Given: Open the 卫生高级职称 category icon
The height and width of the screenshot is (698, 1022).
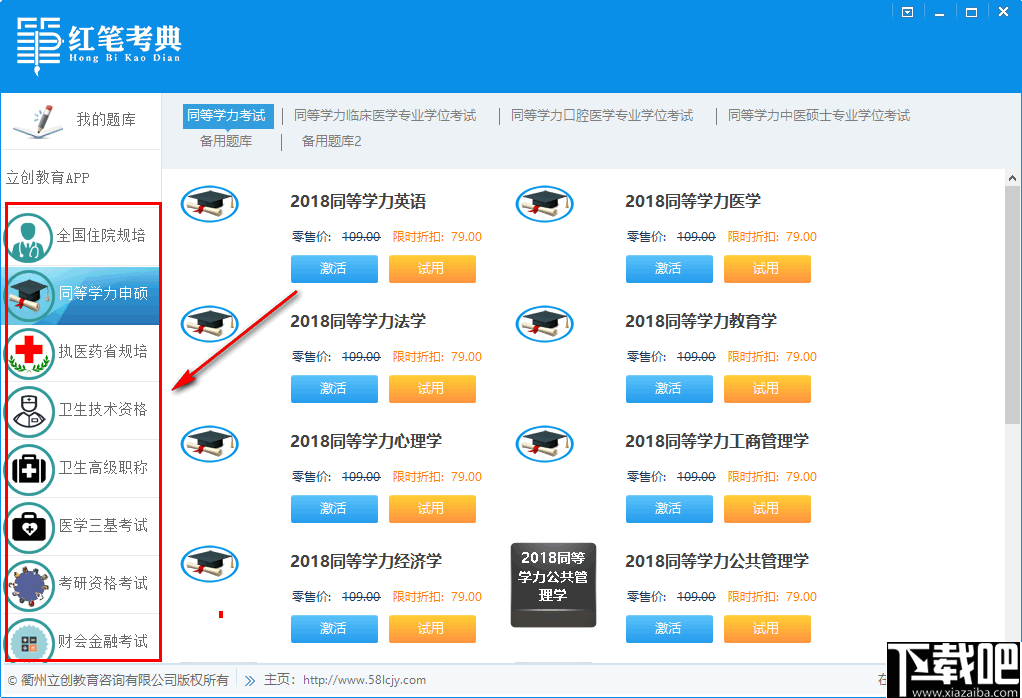Looking at the screenshot, I should click(29, 470).
